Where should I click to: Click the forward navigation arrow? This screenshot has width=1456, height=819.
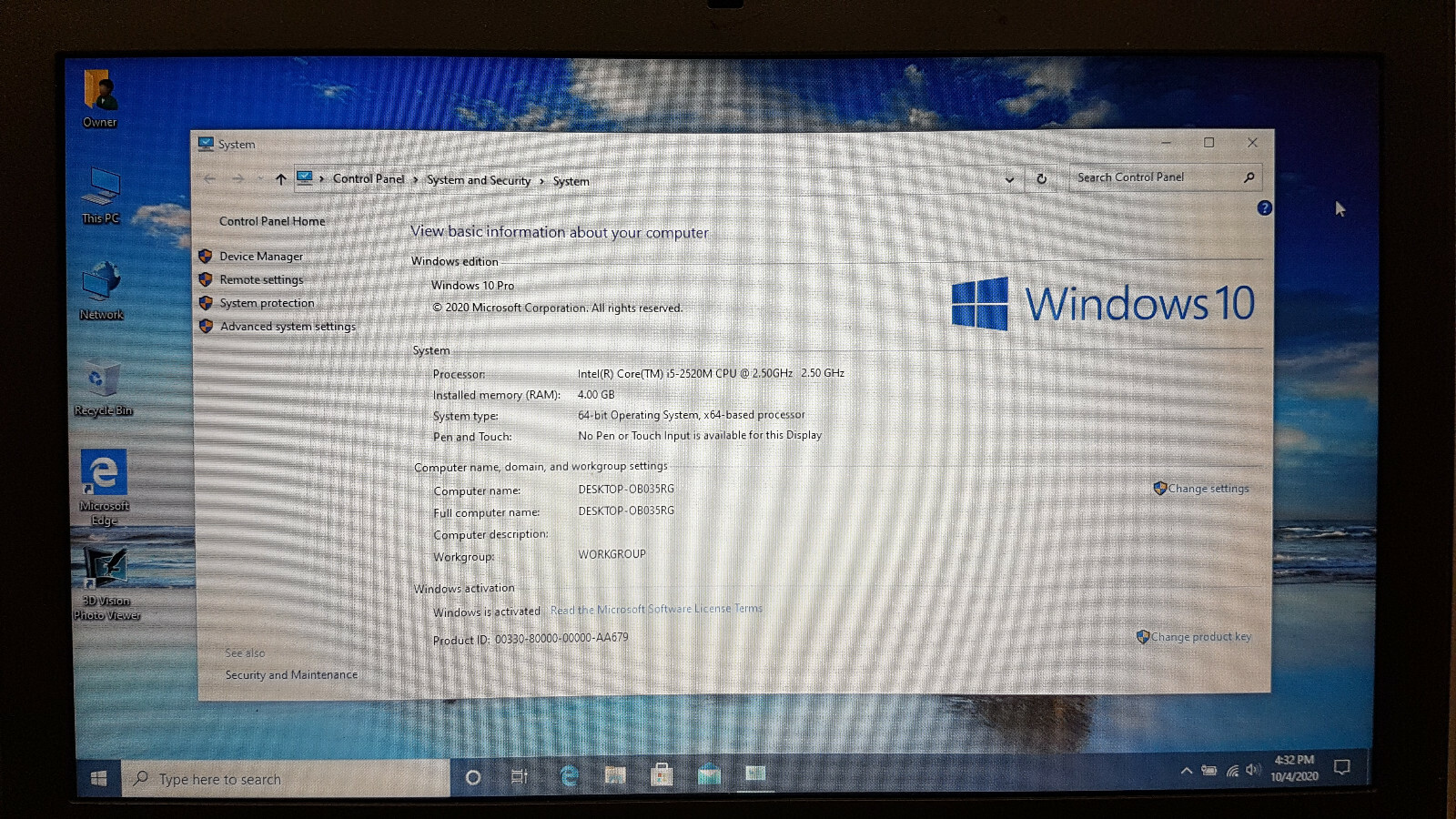tap(238, 179)
